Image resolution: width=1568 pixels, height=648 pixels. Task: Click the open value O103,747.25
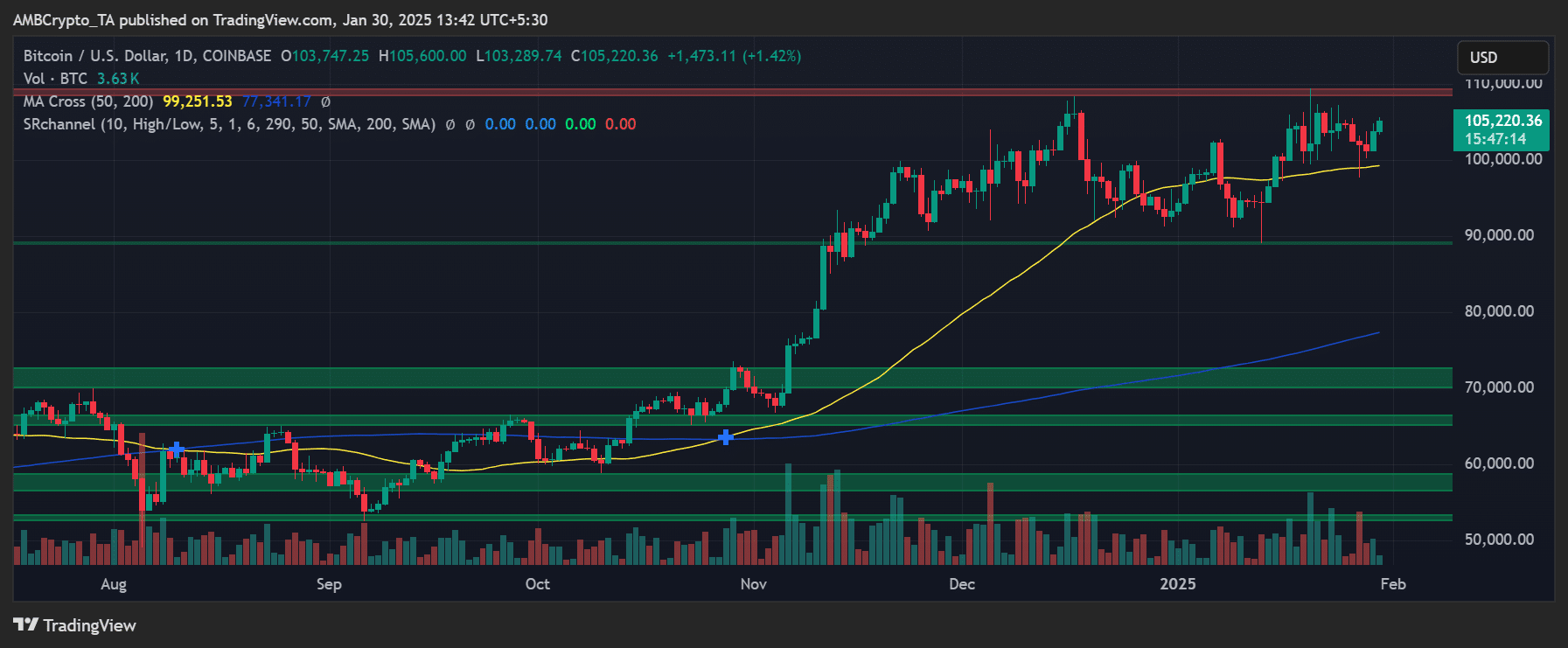[x=324, y=56]
